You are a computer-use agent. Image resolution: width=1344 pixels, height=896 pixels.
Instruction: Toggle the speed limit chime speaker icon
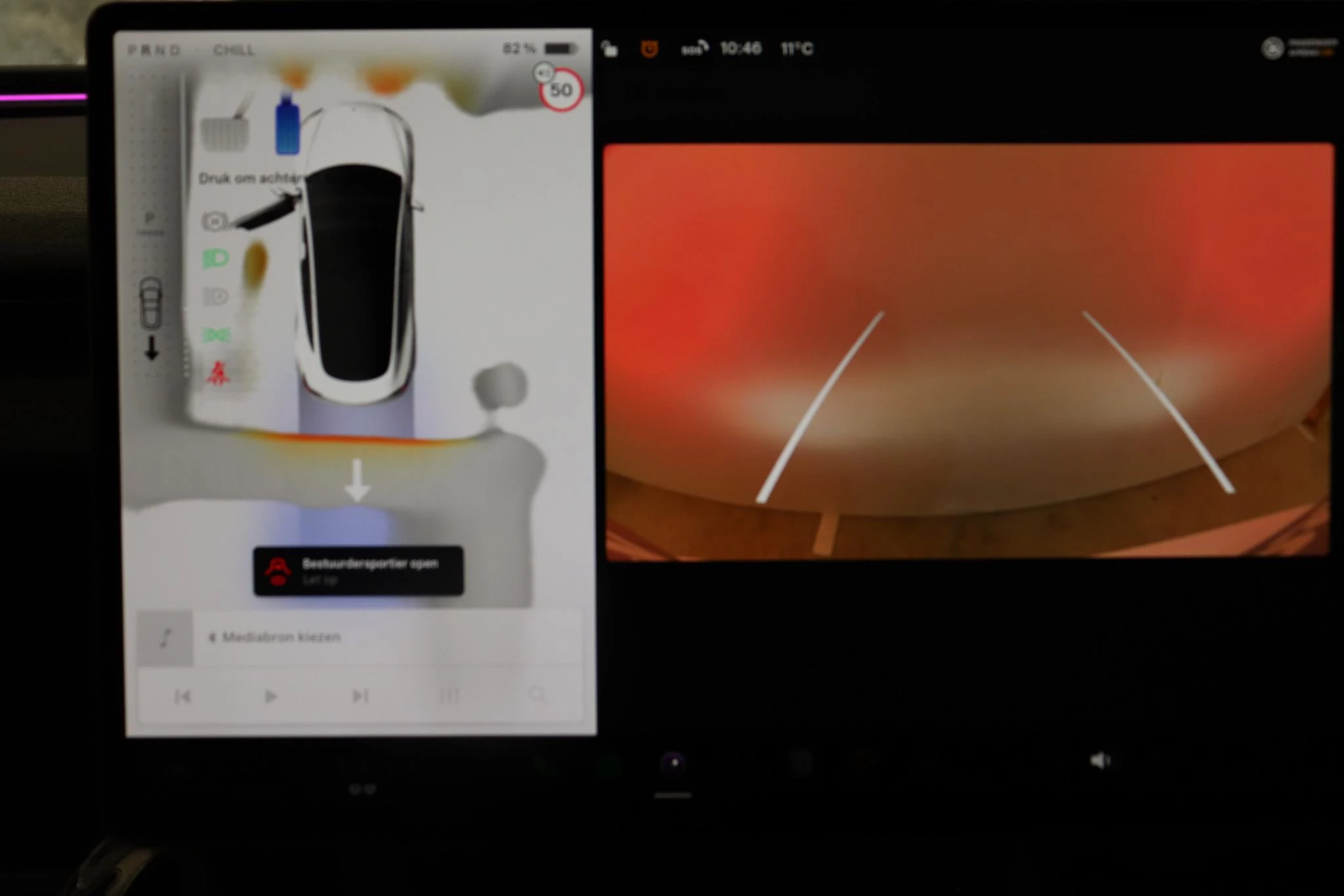coord(542,73)
